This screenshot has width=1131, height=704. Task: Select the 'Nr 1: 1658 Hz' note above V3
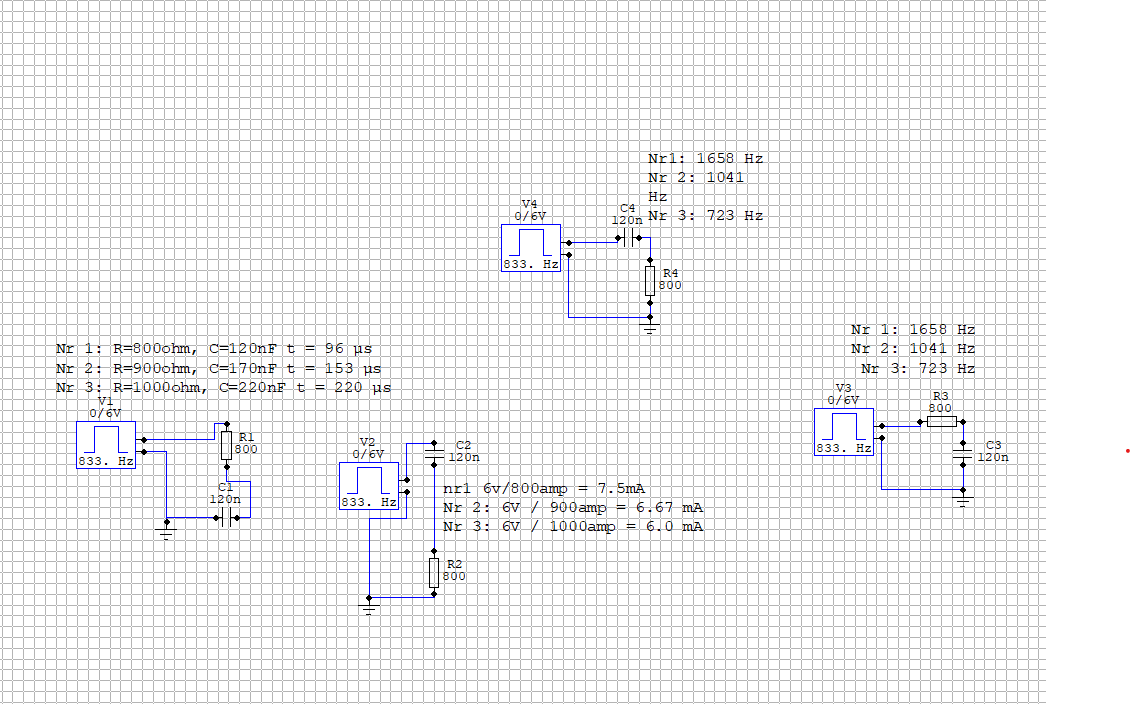click(x=913, y=330)
